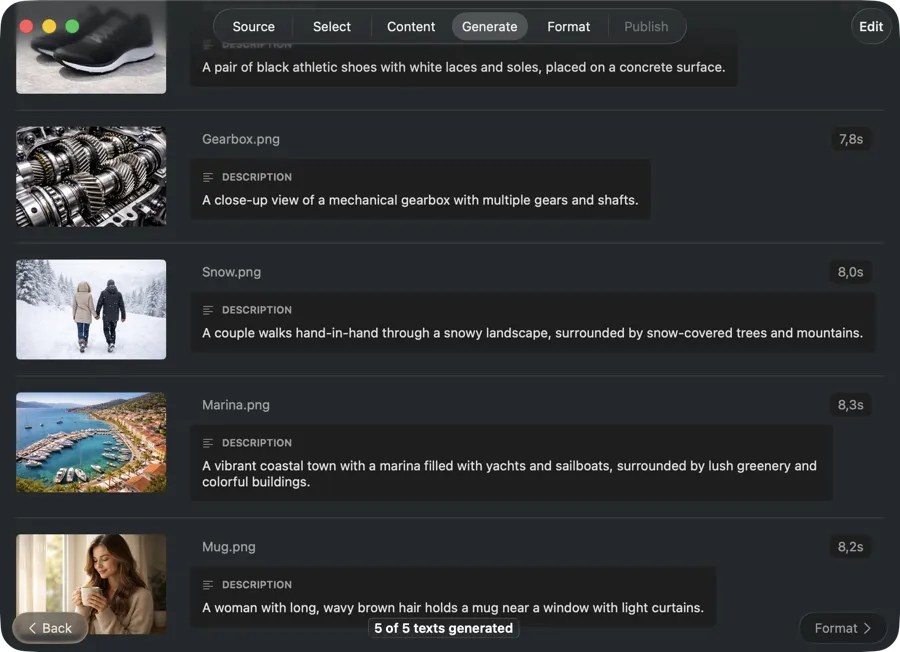The height and width of the screenshot is (652, 900).
Task: Click the description icon on the shoes entry
Action: 207,44
